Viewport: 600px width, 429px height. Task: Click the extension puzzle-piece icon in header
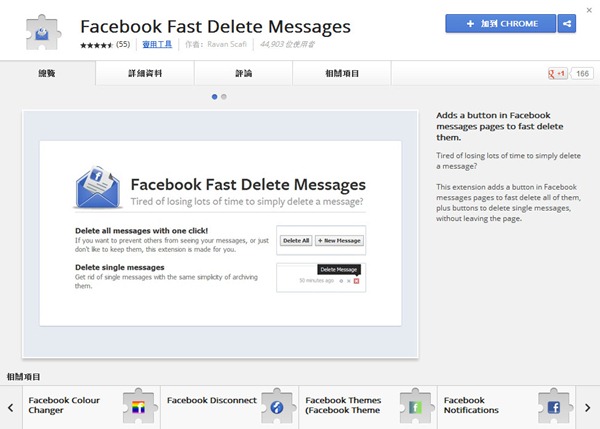(x=43, y=33)
